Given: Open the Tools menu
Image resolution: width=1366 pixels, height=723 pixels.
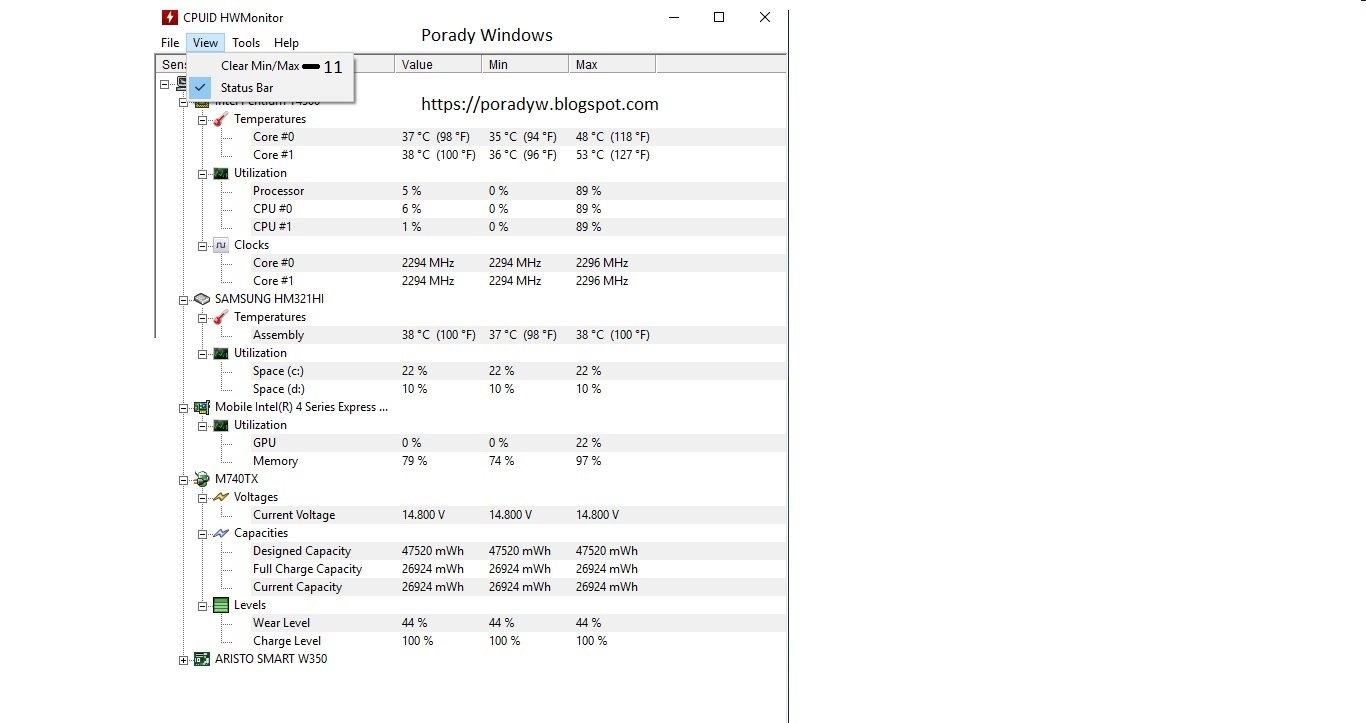Looking at the screenshot, I should pos(246,43).
